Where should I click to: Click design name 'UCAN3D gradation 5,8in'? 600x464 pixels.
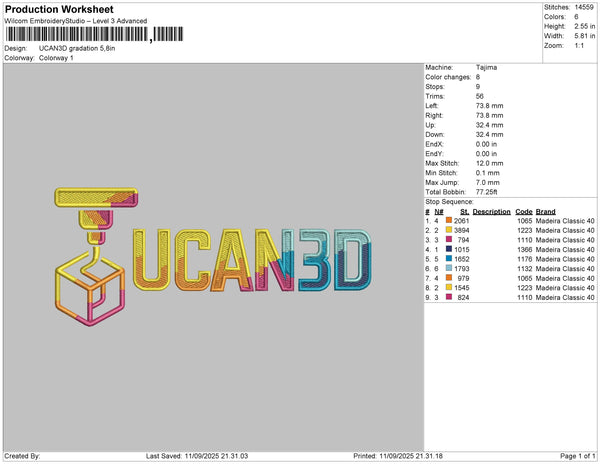(x=77, y=49)
